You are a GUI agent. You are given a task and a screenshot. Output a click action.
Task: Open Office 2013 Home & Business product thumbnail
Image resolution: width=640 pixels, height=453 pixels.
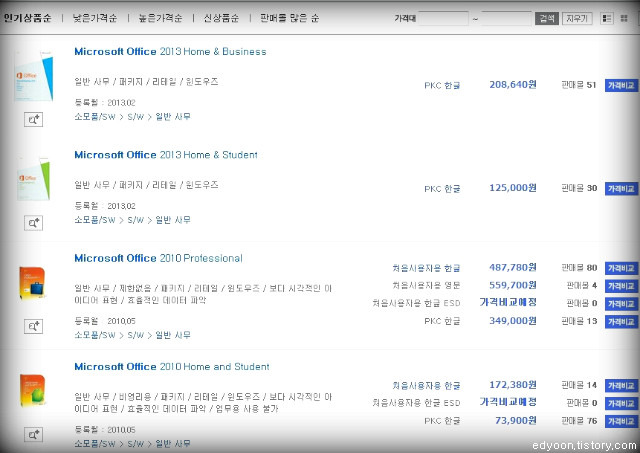(x=34, y=76)
